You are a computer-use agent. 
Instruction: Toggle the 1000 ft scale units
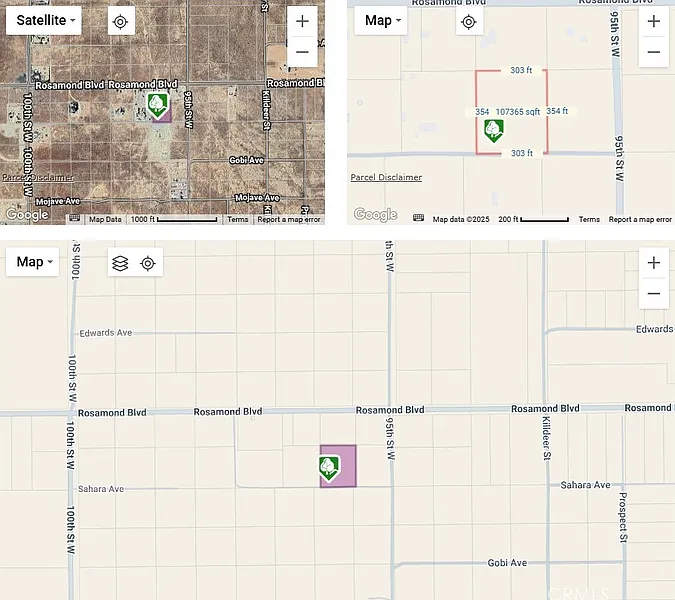pyautogui.click(x=173, y=220)
